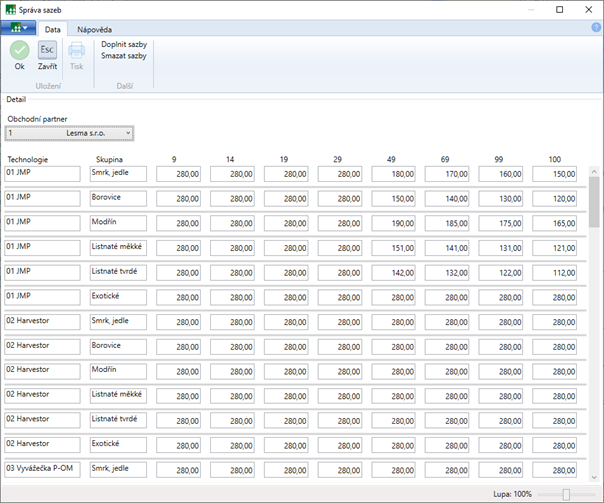The height and width of the screenshot is (503, 604).
Task: Click the 112,00 rate field in Listnaté tvrdé row
Action: pos(554,272)
